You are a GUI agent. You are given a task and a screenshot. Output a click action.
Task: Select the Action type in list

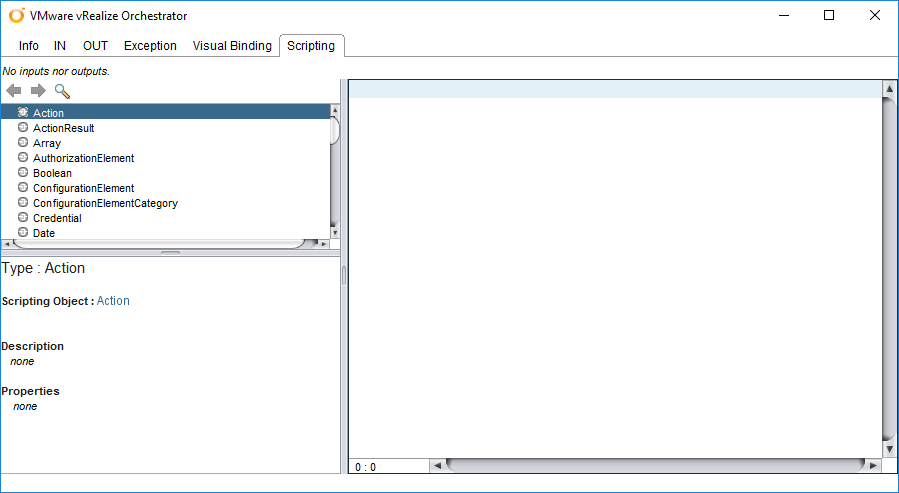[48, 113]
